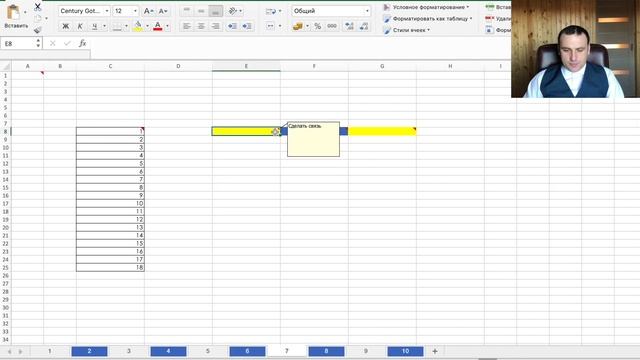Open Insert Function with the fx icon
This screenshot has width=640, height=360.
point(82,43)
